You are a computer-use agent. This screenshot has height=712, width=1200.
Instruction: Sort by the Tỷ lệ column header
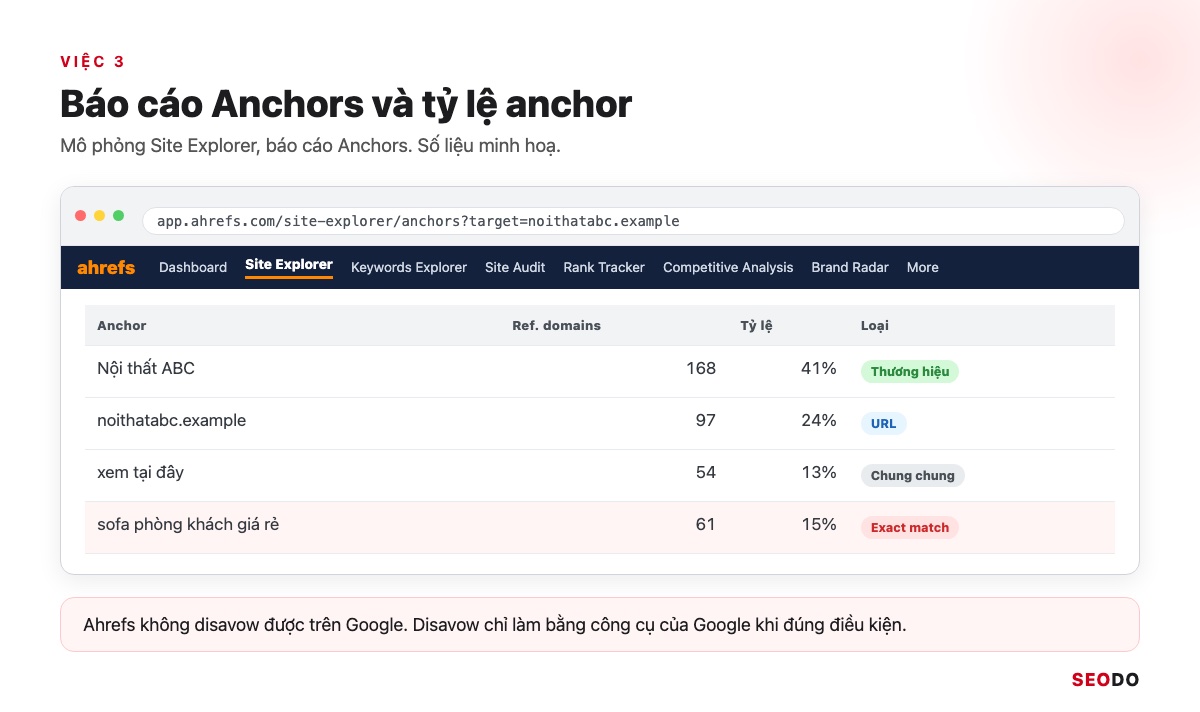[x=756, y=325]
